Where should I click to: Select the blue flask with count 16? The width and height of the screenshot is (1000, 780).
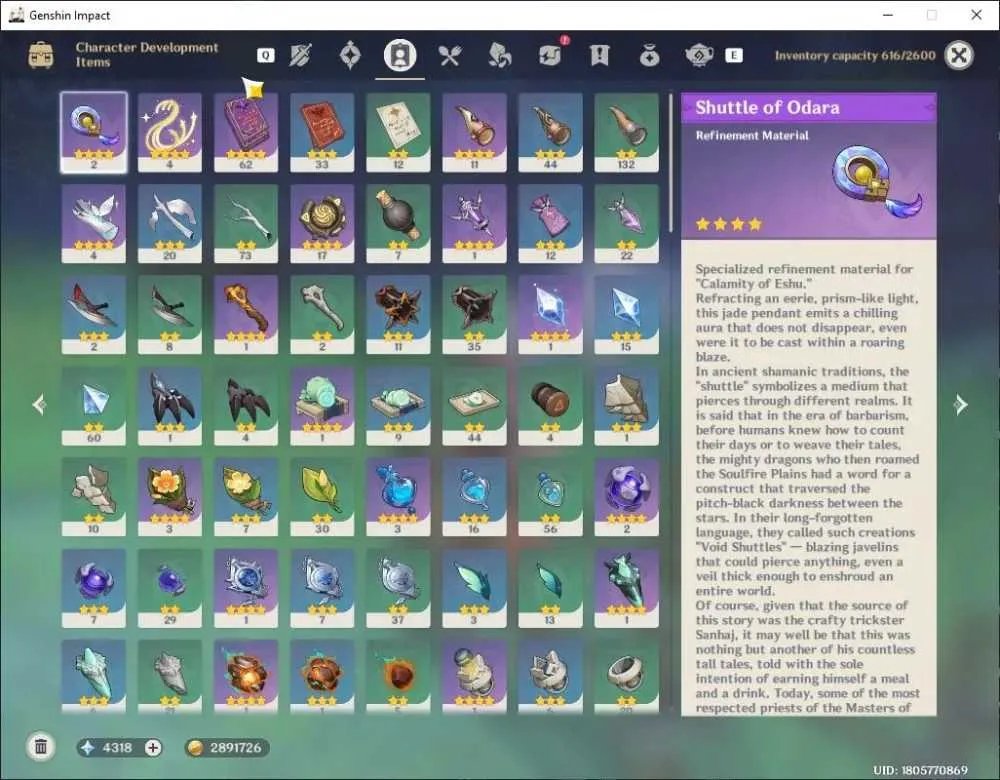click(x=474, y=497)
